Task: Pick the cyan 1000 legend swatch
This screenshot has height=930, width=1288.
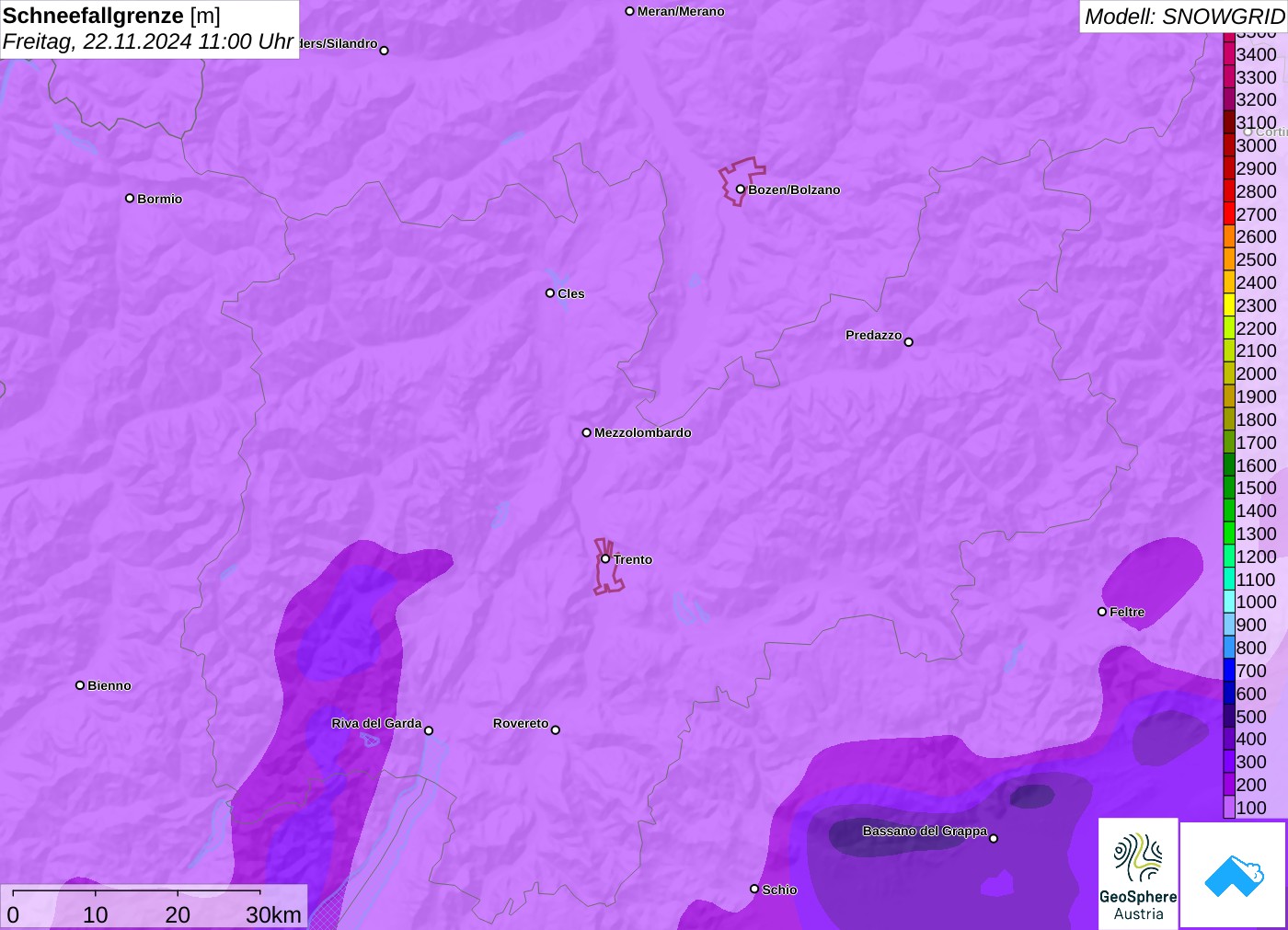Action: 1229,602
